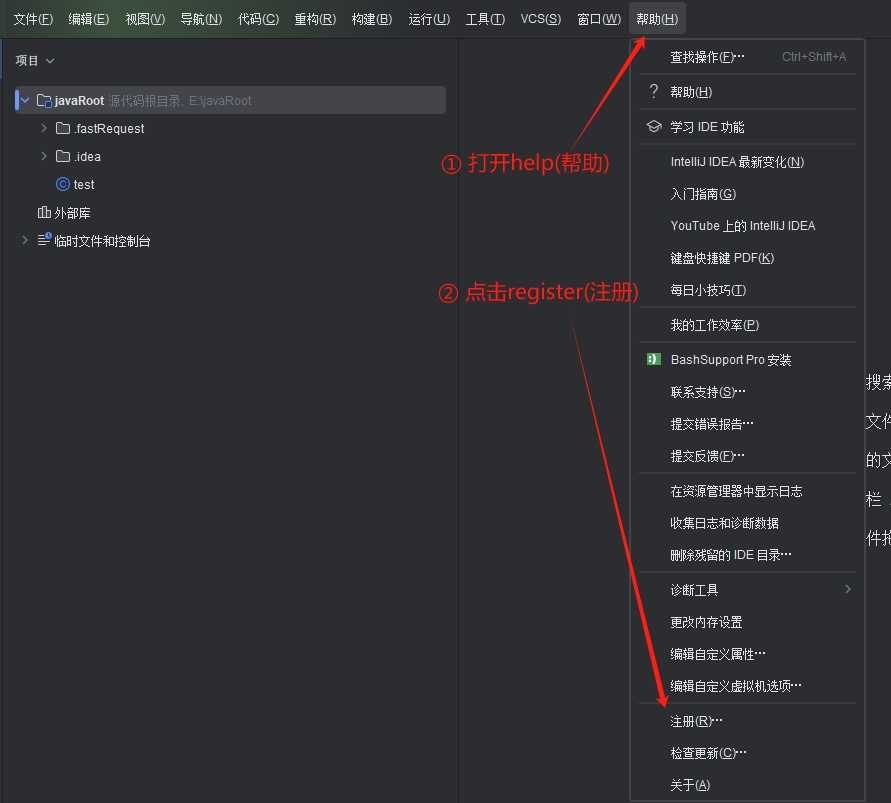Select 收集日志和诊断数据
Image resolution: width=891 pixels, height=803 pixels.
(747, 523)
